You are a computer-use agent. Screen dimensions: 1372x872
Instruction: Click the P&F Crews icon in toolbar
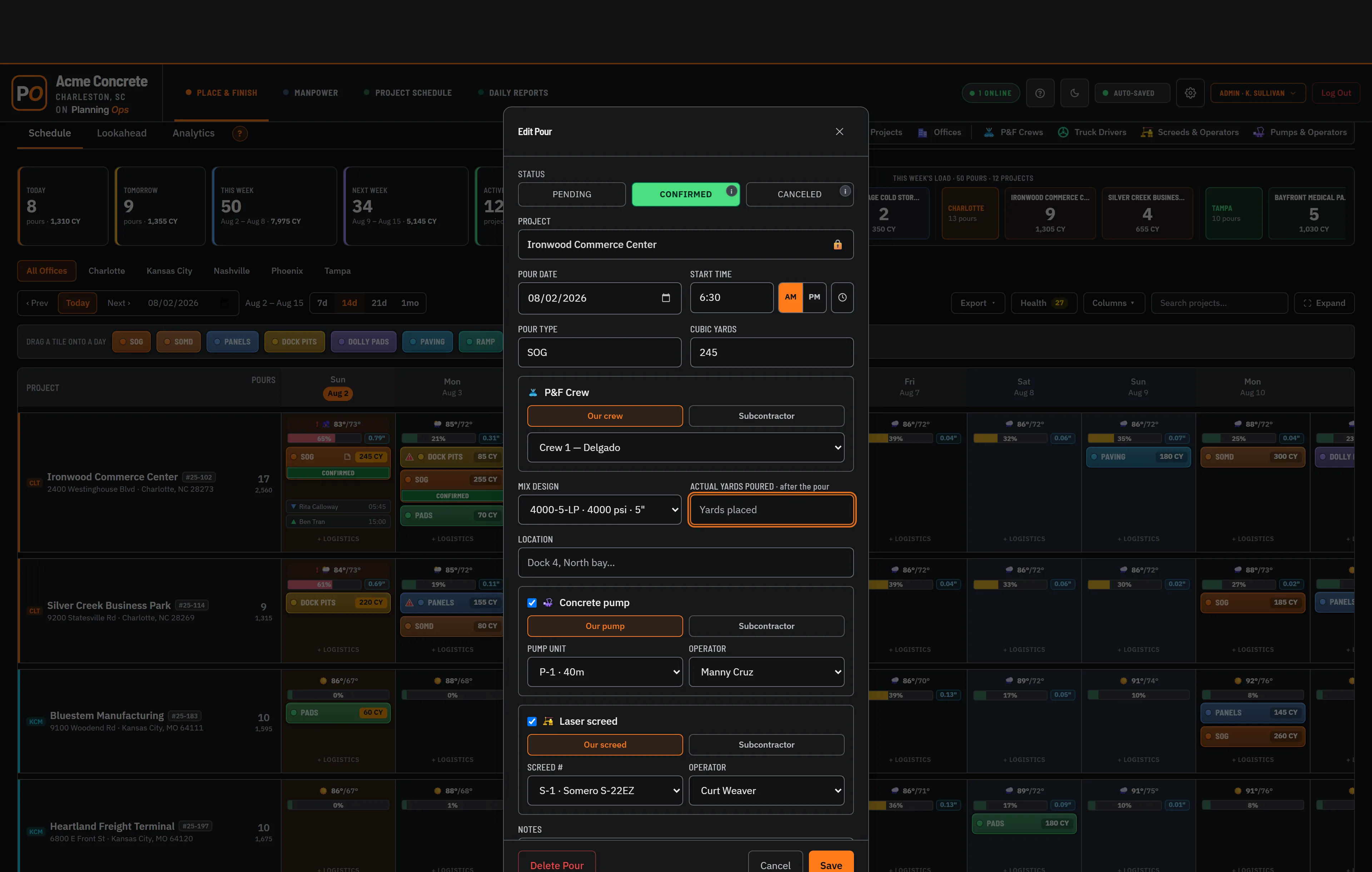click(989, 132)
